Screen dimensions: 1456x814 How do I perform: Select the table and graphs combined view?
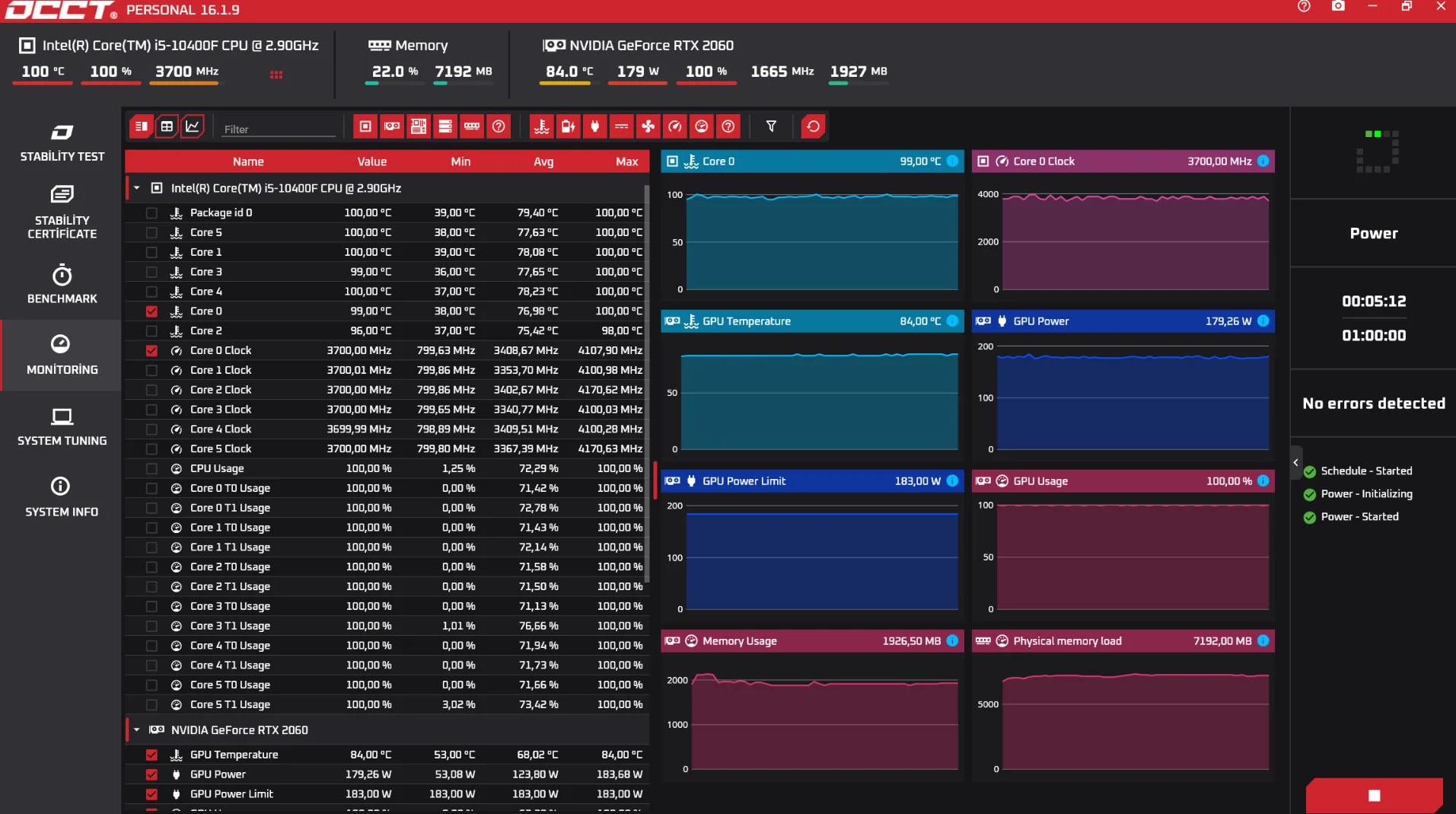(x=141, y=126)
